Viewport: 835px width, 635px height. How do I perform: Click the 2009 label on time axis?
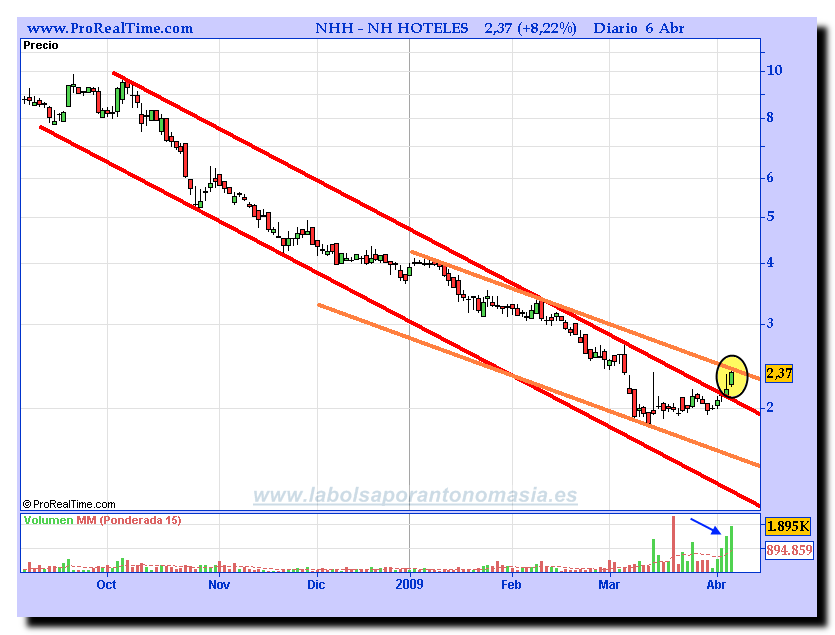point(409,584)
